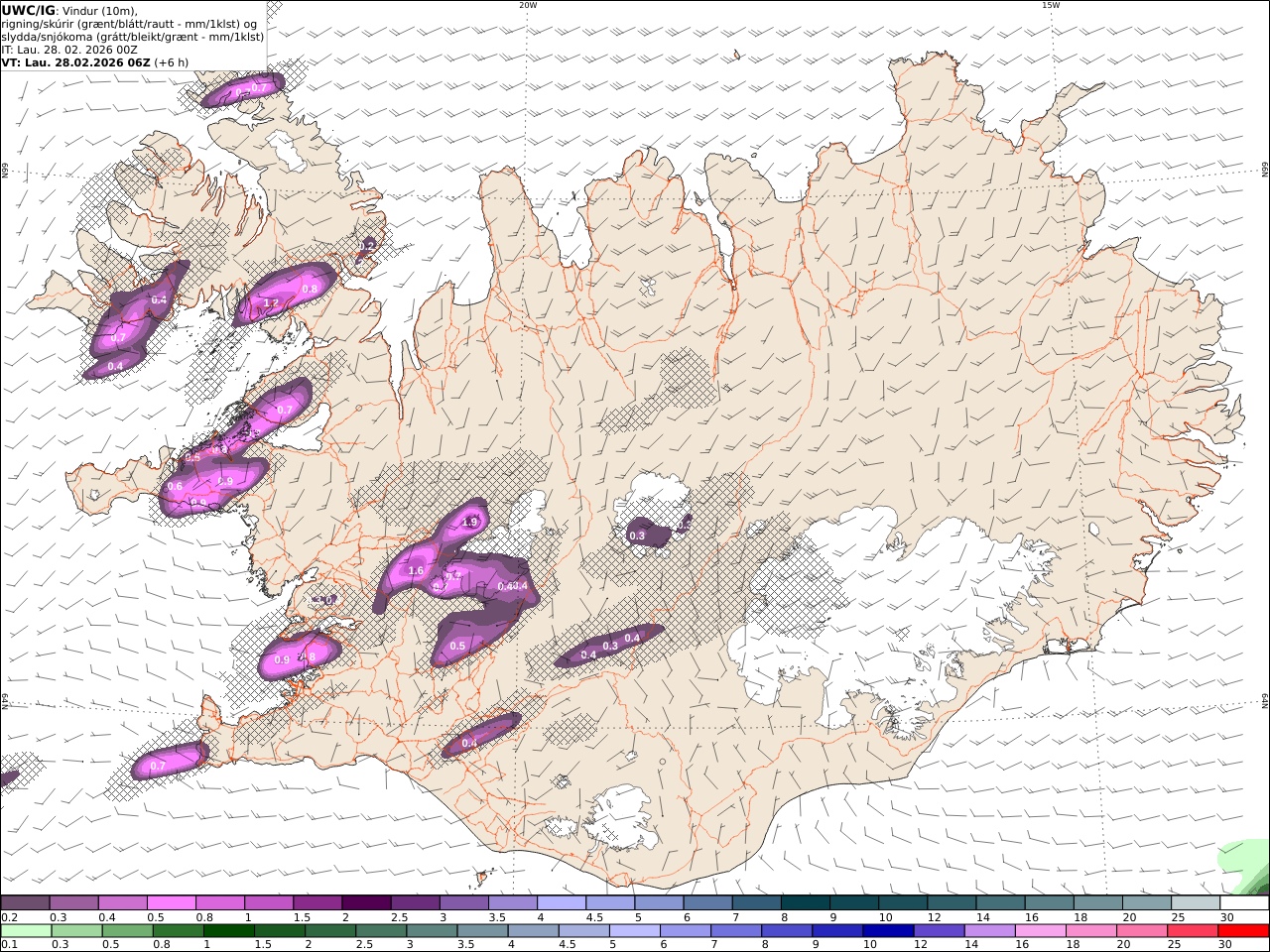
Task: Click the "20W" longitude label
Action: pyautogui.click(x=528, y=5)
